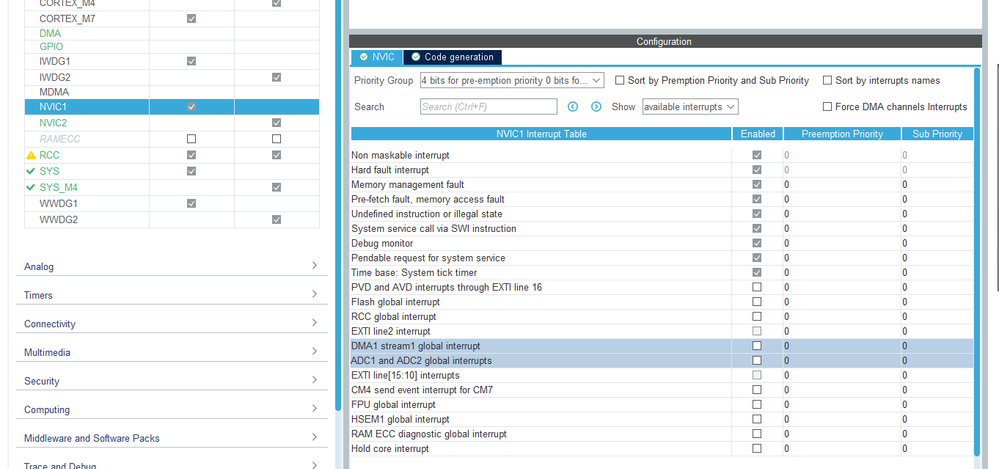
Task: Select Debug monitor interrupt row
Action: pos(662,243)
